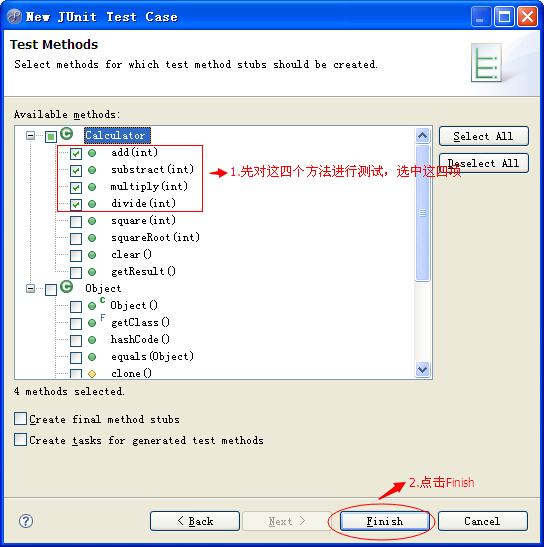Maximize the New JUnit Test Case window

click(x=504, y=16)
